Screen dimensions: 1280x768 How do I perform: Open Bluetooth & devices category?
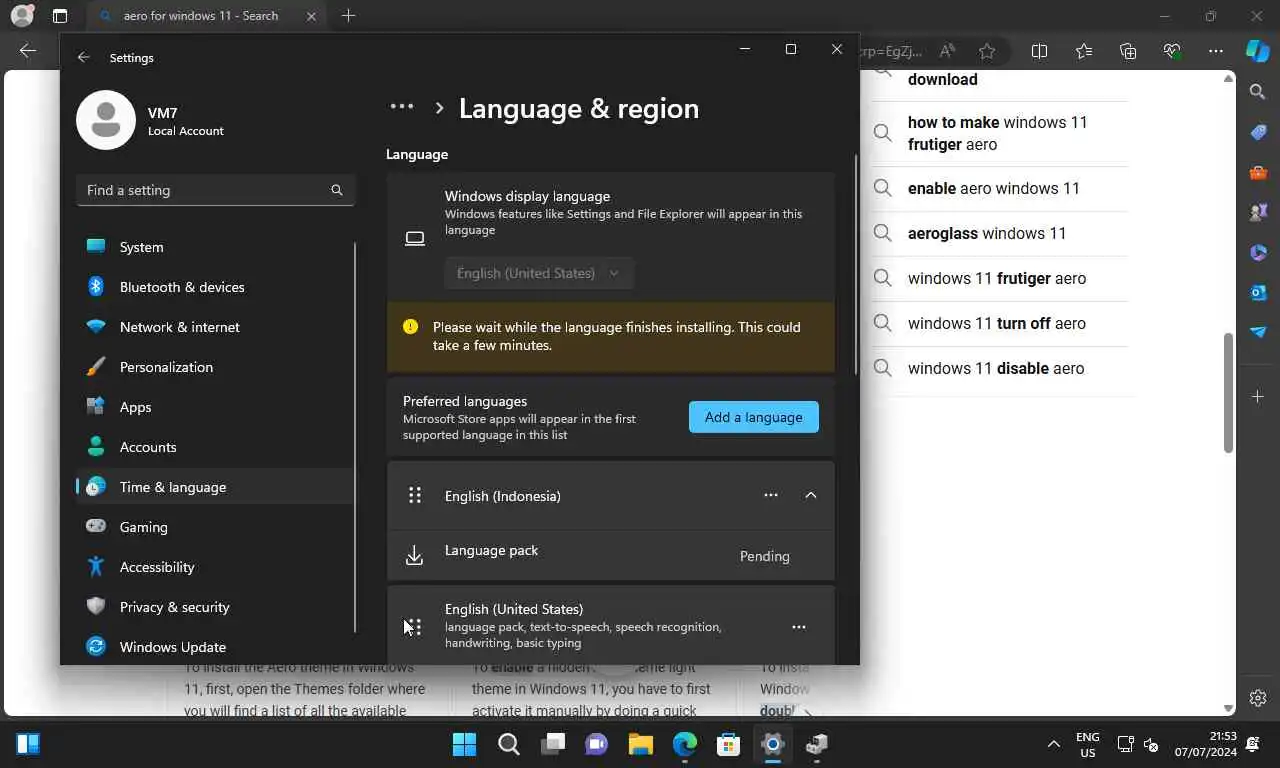tap(215, 287)
